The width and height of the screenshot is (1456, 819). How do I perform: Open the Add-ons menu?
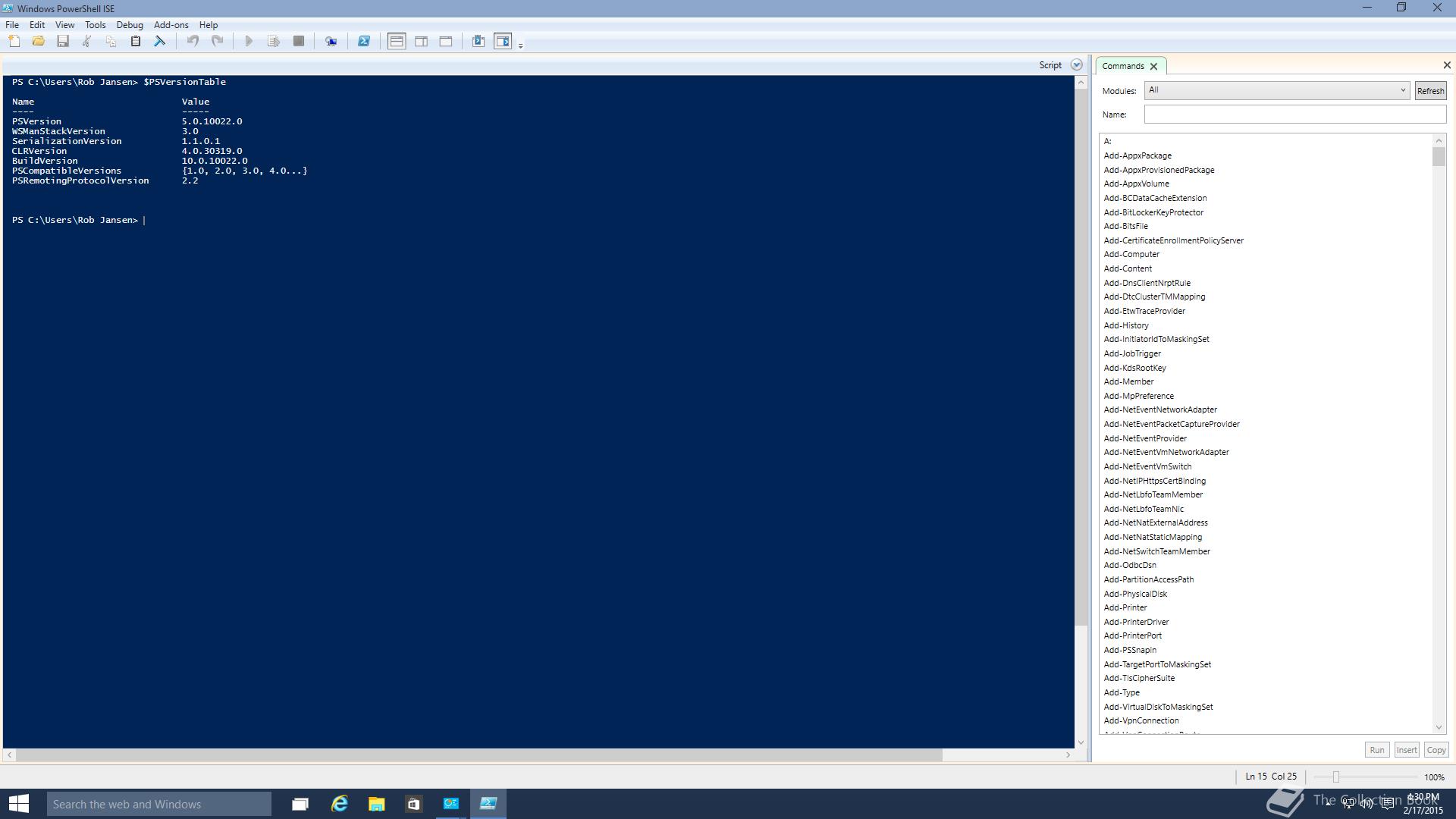click(171, 25)
